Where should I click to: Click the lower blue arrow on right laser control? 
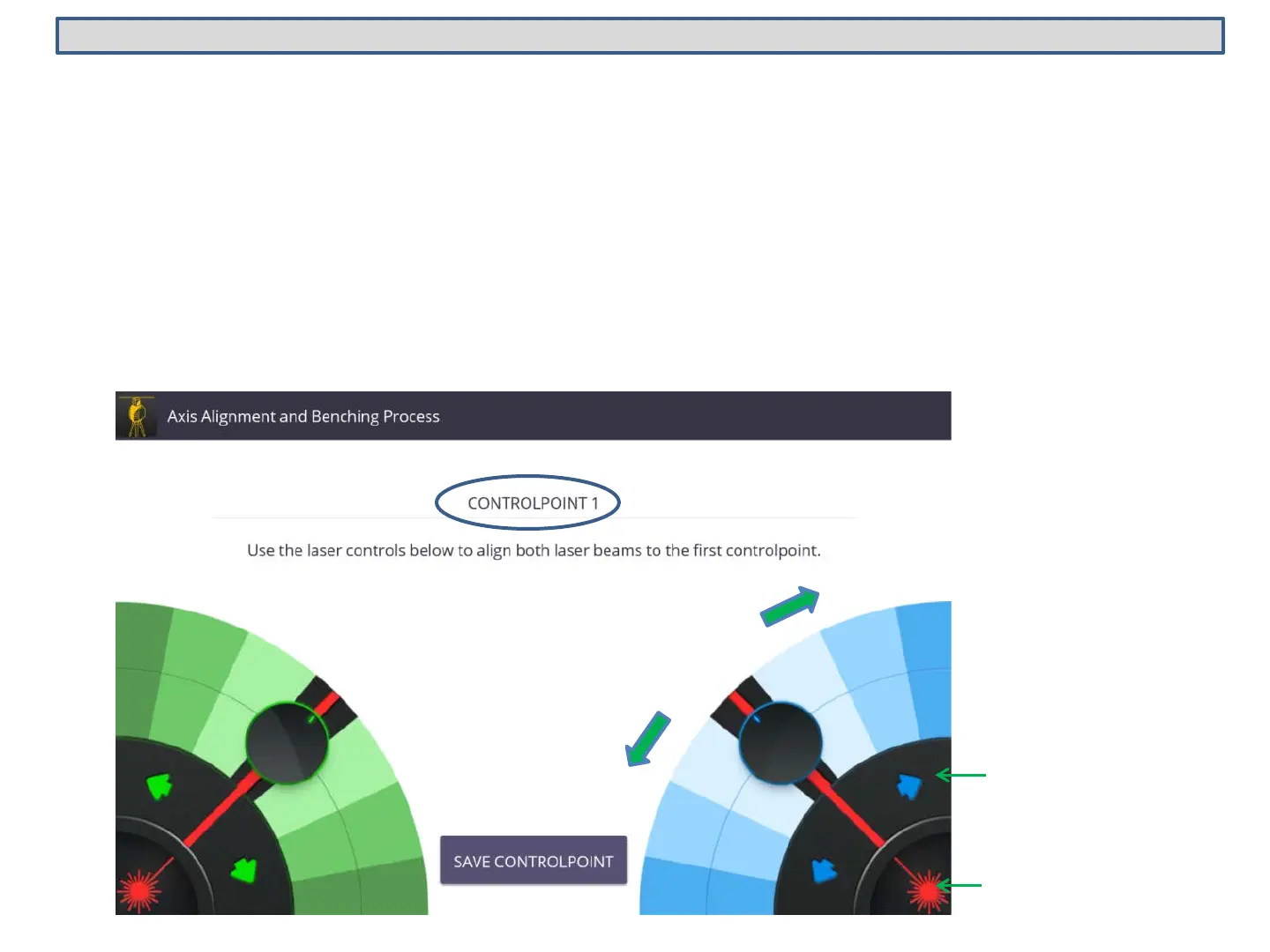tap(824, 871)
